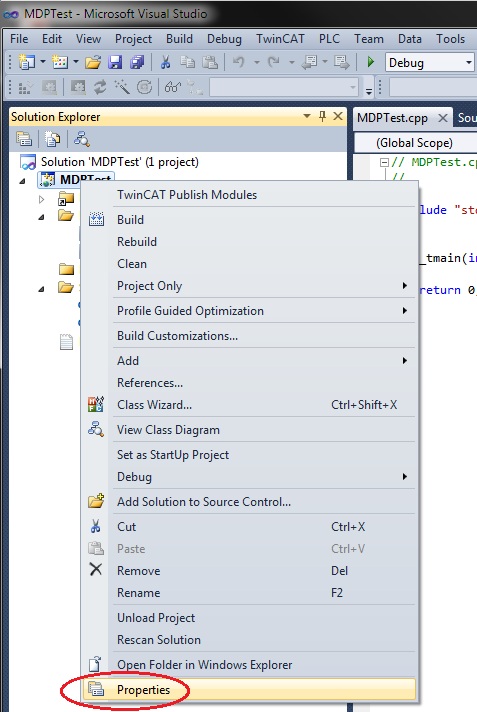Switch to the MDPTest.cpp editor tab
Screen dimensions: 477x712
tap(393, 118)
